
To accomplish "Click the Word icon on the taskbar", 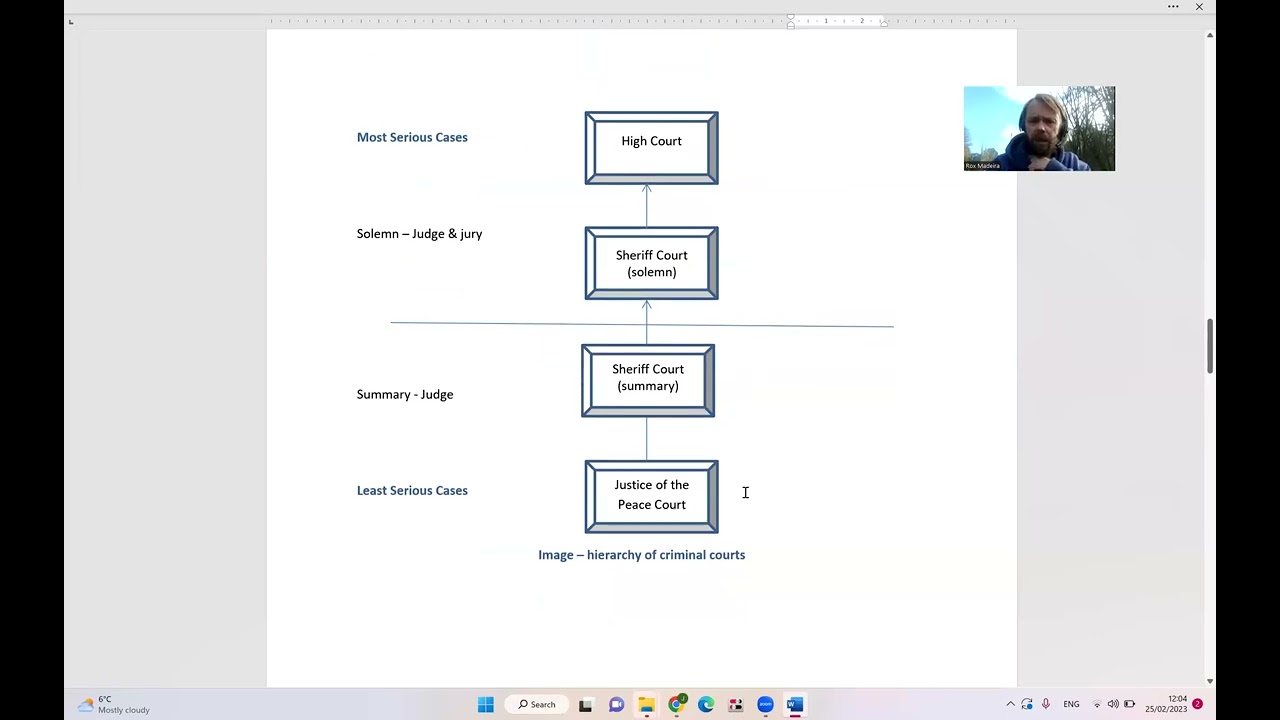I will [795, 704].
